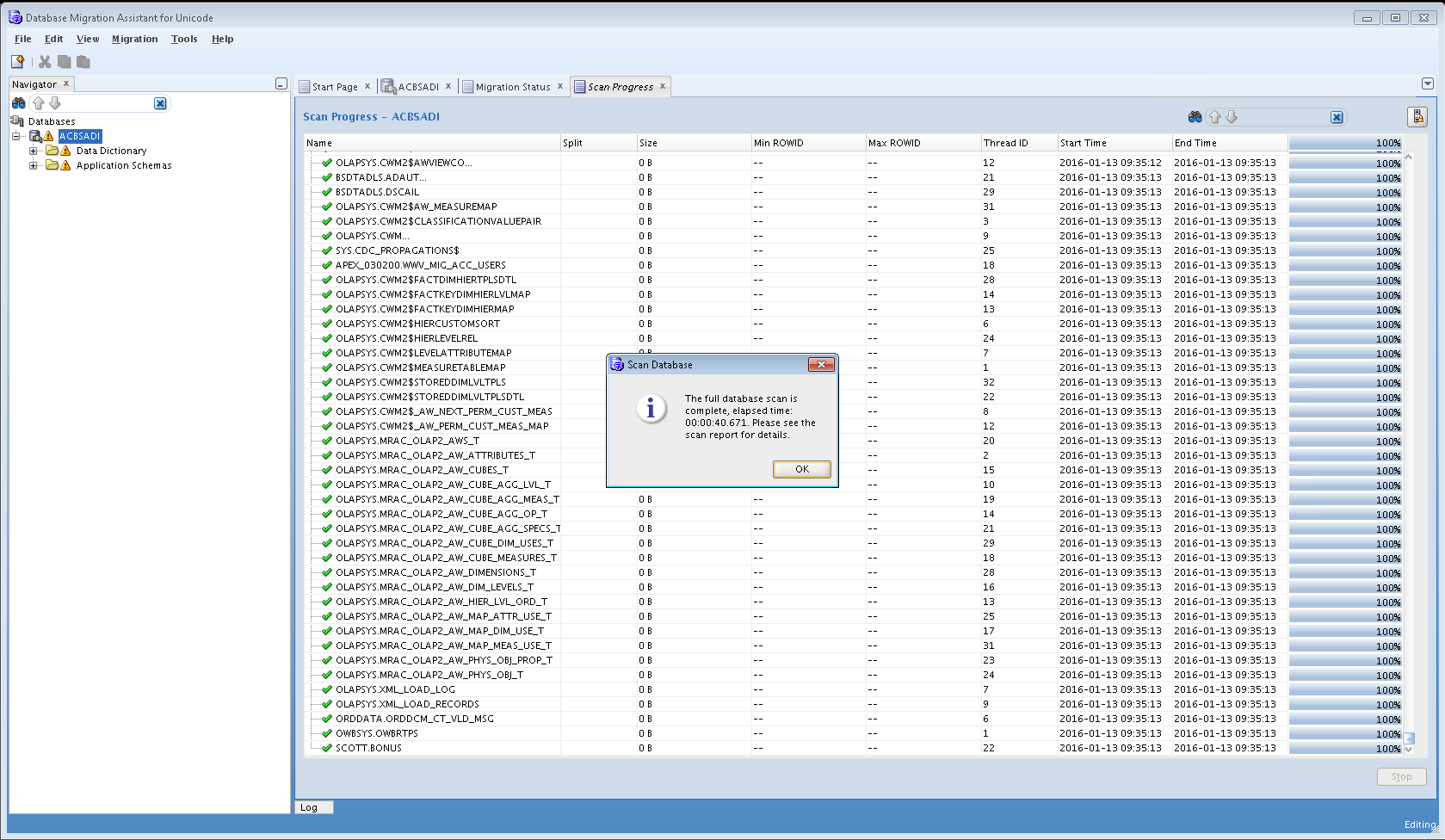
Task: Sort the table by Thread ID column
Action: click(x=1005, y=143)
